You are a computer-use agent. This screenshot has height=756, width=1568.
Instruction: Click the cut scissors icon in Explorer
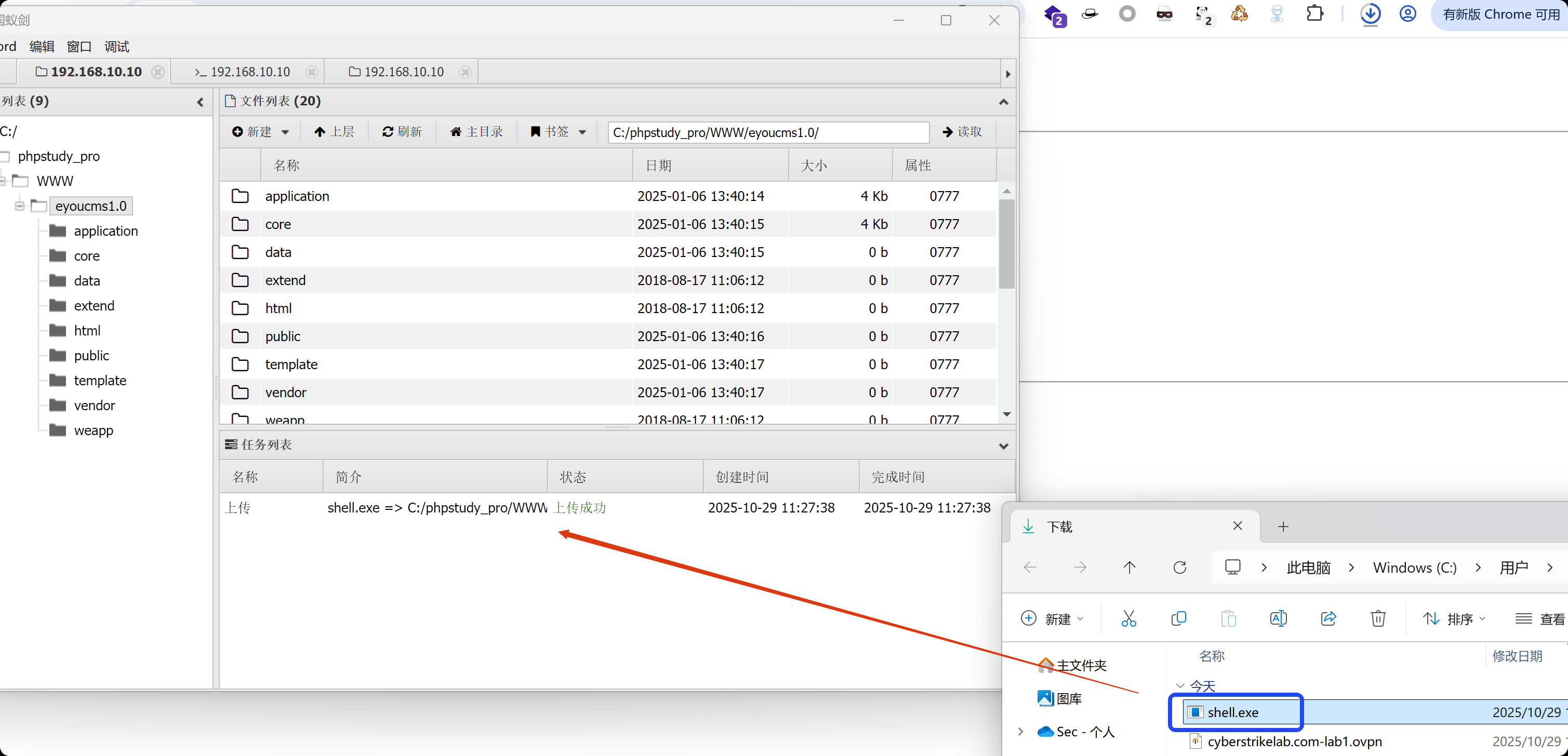(x=1128, y=618)
